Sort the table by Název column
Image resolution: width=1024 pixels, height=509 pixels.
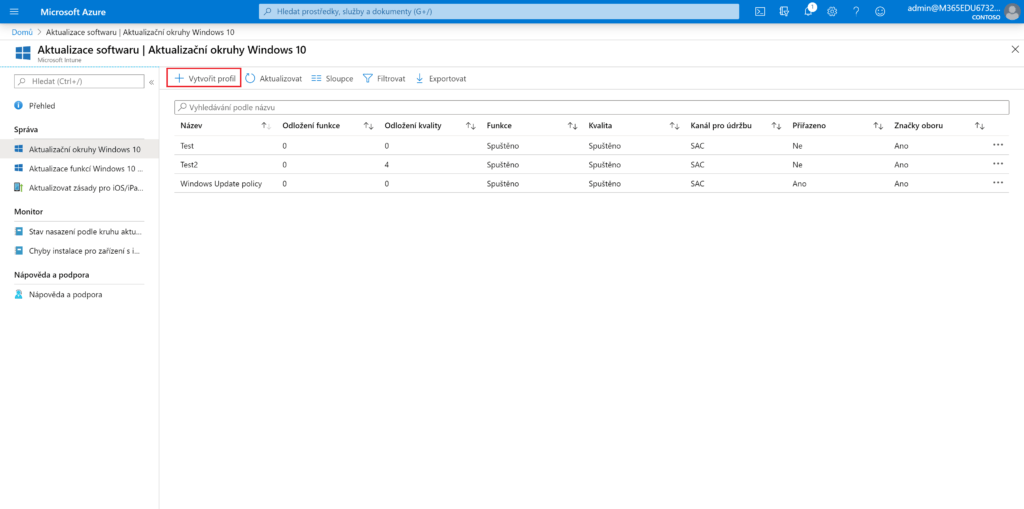(x=265, y=126)
